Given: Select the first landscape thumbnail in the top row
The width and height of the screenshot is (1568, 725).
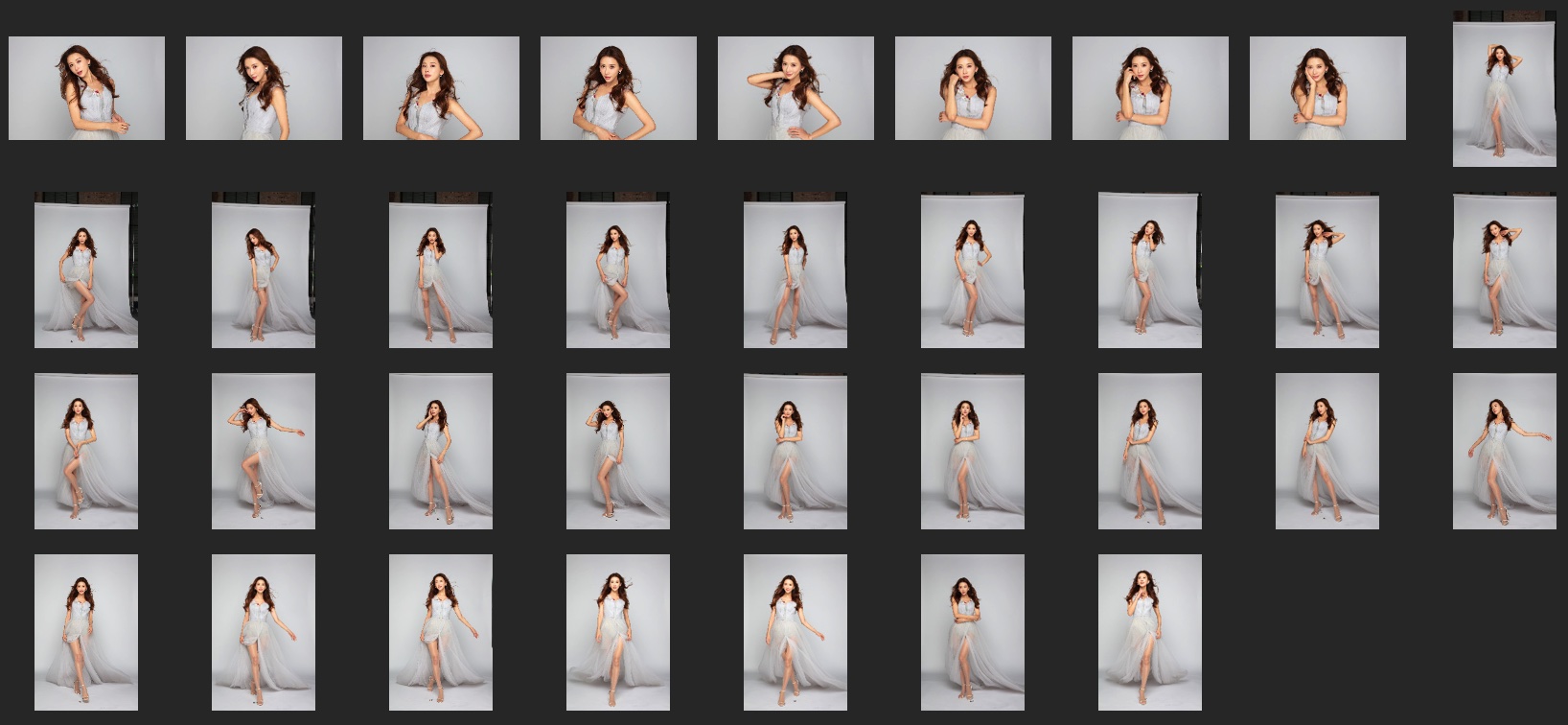Looking at the screenshot, I should coord(86,88).
